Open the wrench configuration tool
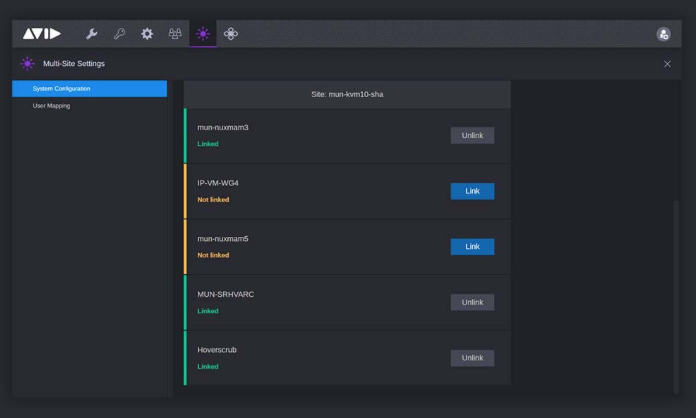 point(92,34)
